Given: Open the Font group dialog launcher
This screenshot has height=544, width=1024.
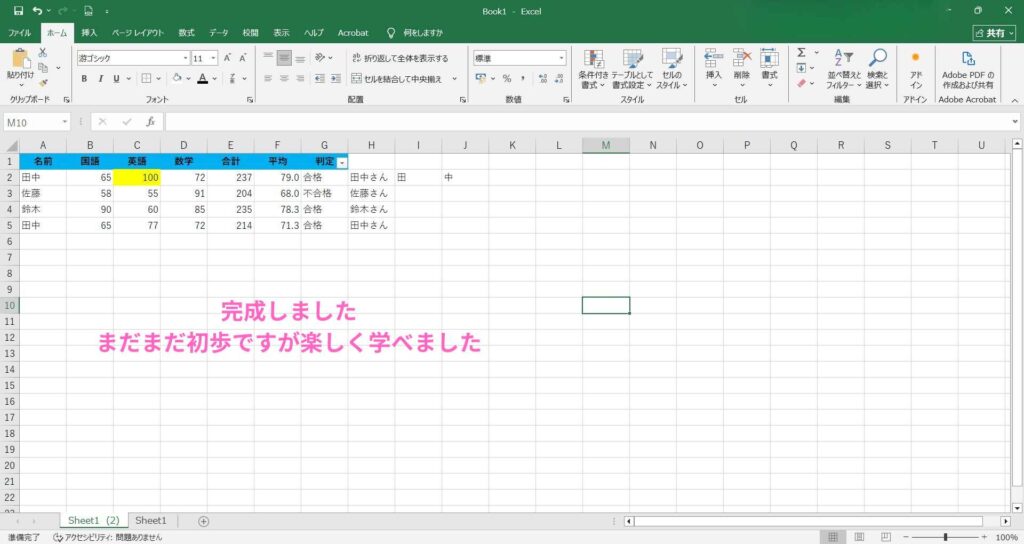Looking at the screenshot, I should (x=250, y=99).
